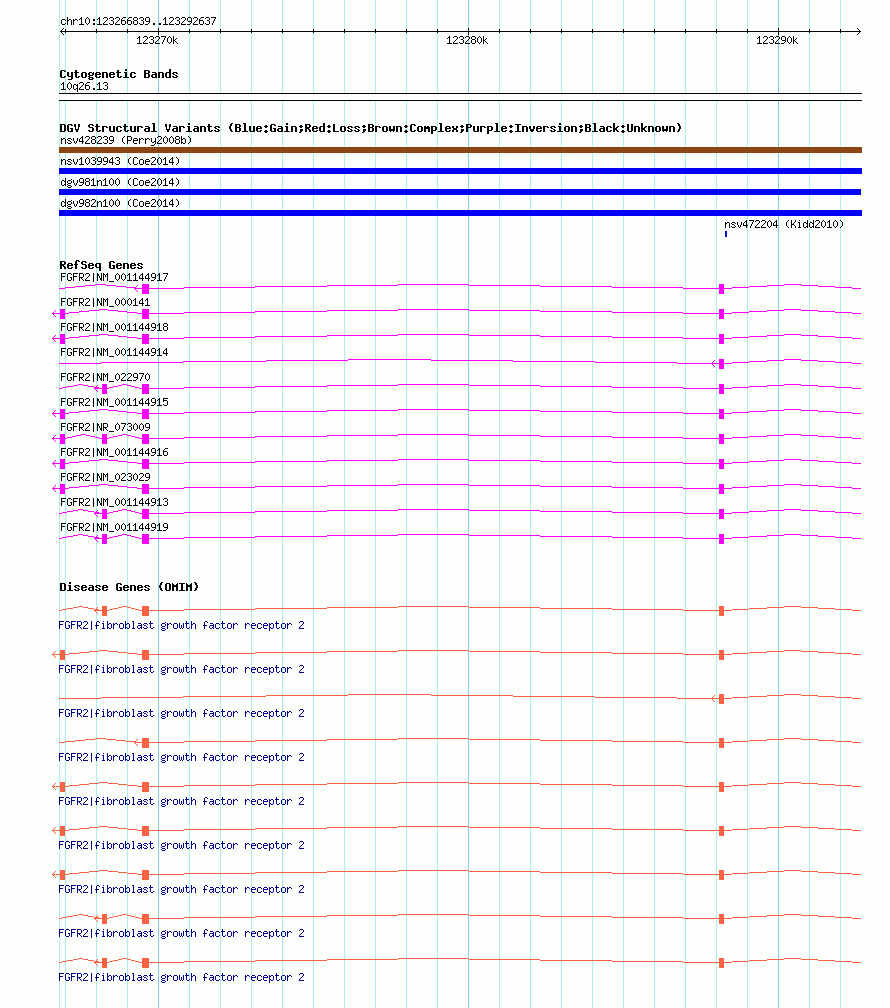Click the chr10:123266839..123292637 coordinate label

coord(138,21)
